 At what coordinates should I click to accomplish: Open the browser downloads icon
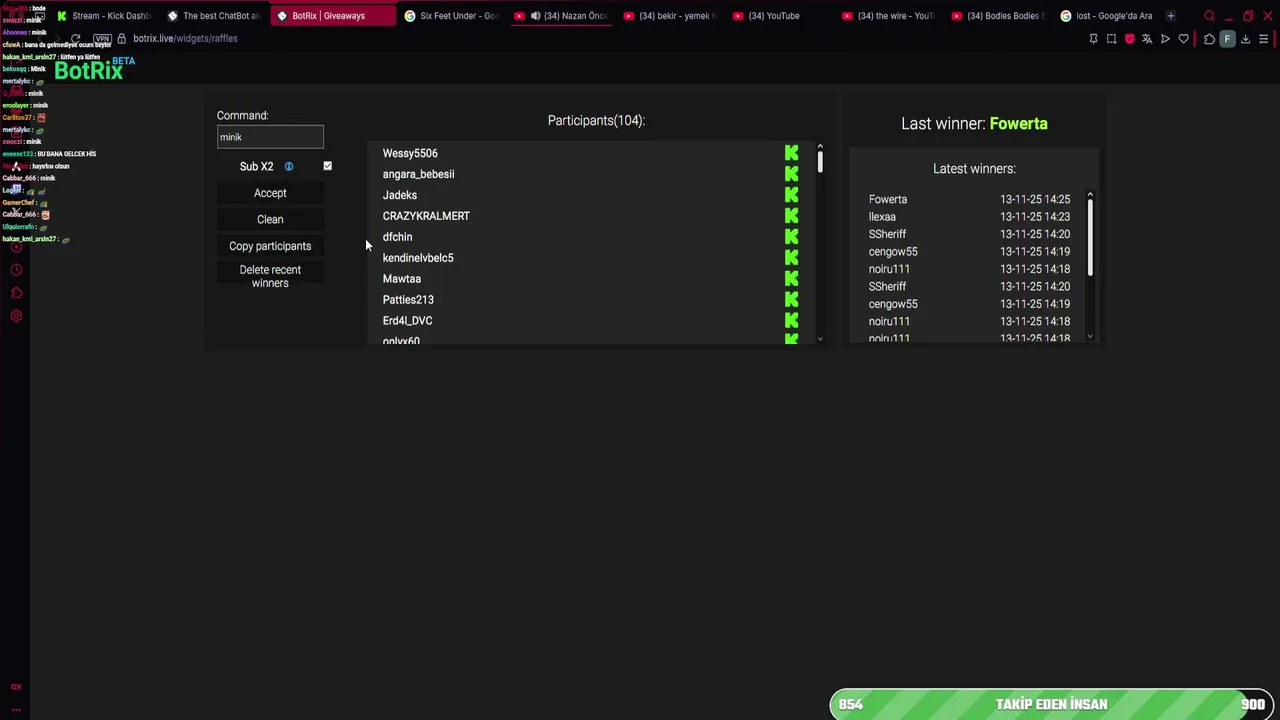pos(1245,39)
